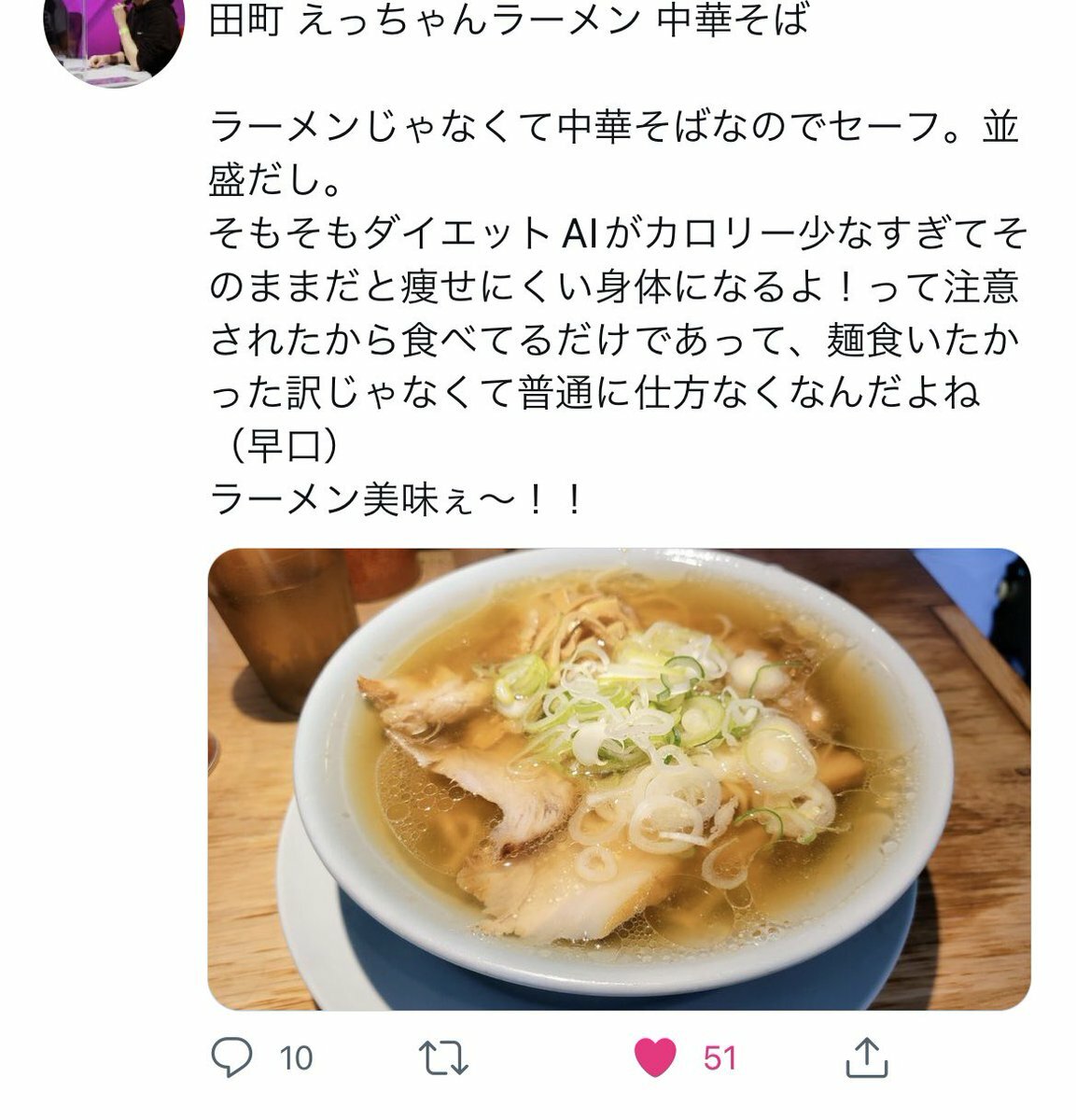Select the heading 田町 えっちゃんラーメン 中華そば

[x=509, y=21]
